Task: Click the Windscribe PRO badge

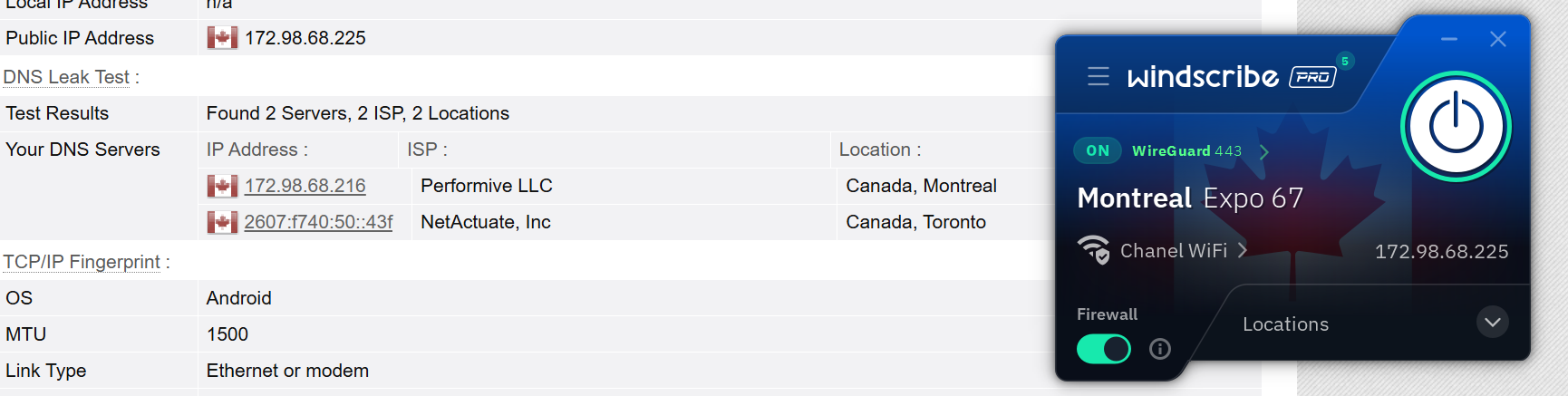Action: (x=1312, y=77)
